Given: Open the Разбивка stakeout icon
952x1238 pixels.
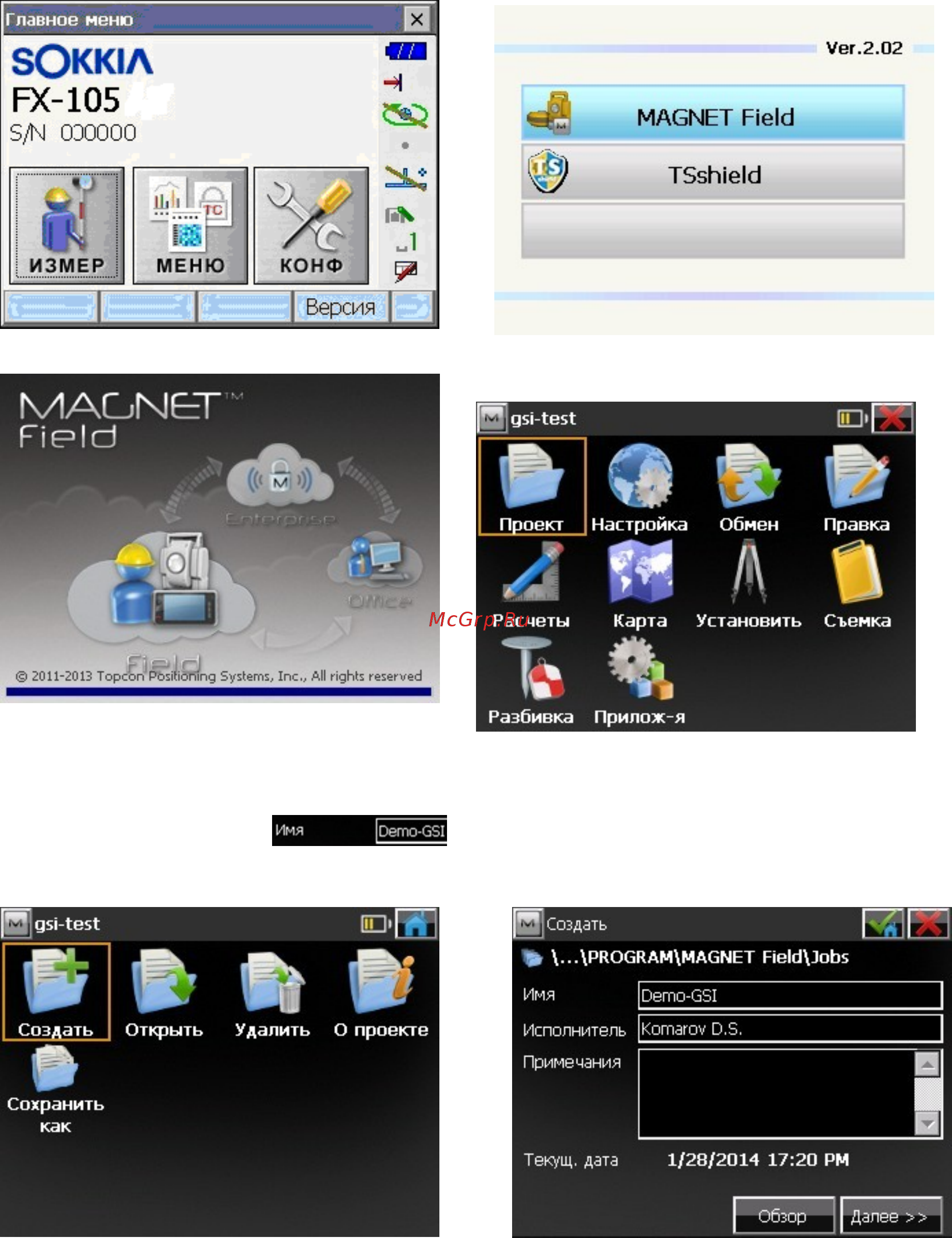Looking at the screenshot, I should pyautogui.click(x=530, y=680).
